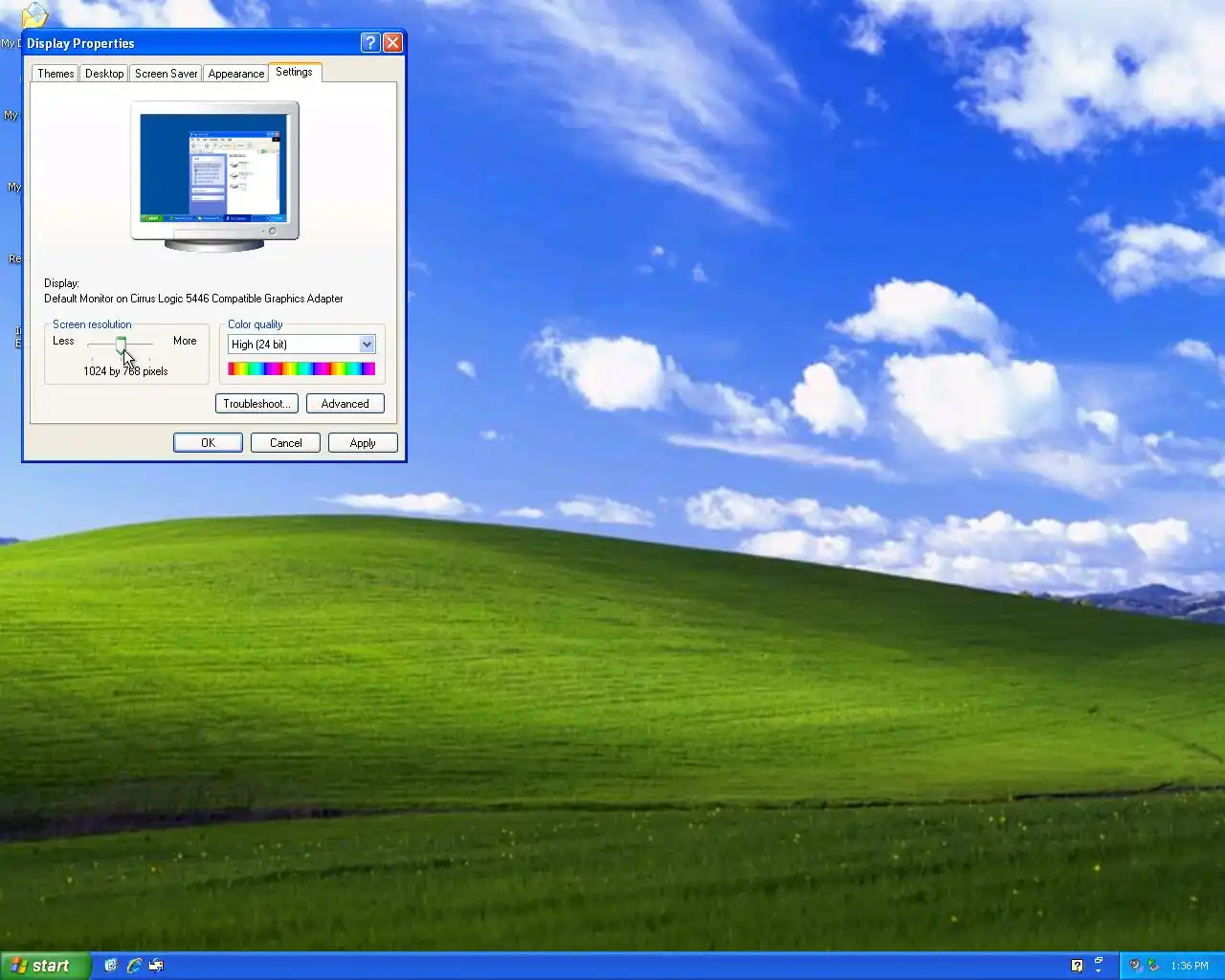1225x980 pixels.
Task: Close the Display Properties dialog
Action: click(392, 43)
